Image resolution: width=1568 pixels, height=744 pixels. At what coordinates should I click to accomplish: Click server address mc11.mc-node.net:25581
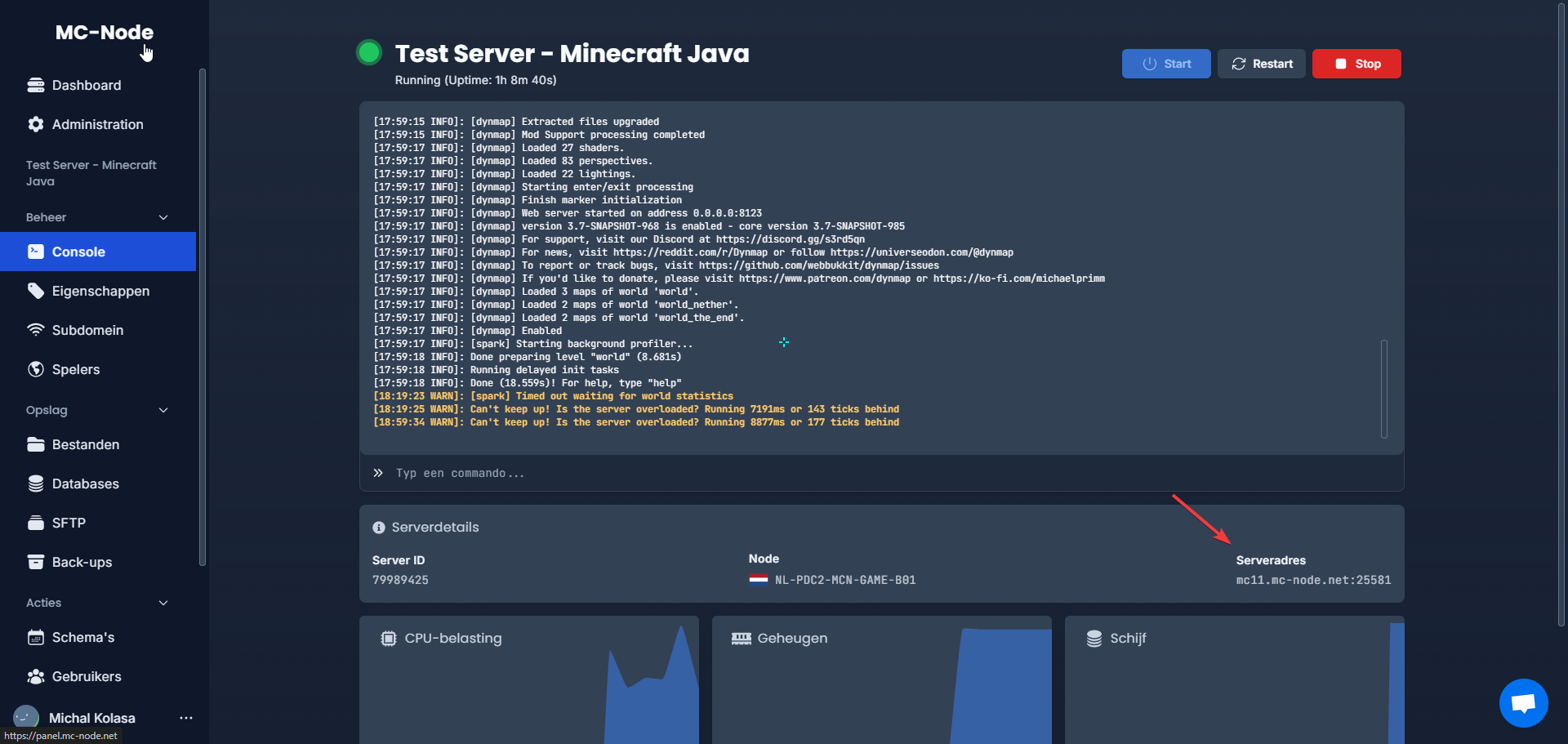pyautogui.click(x=1313, y=580)
